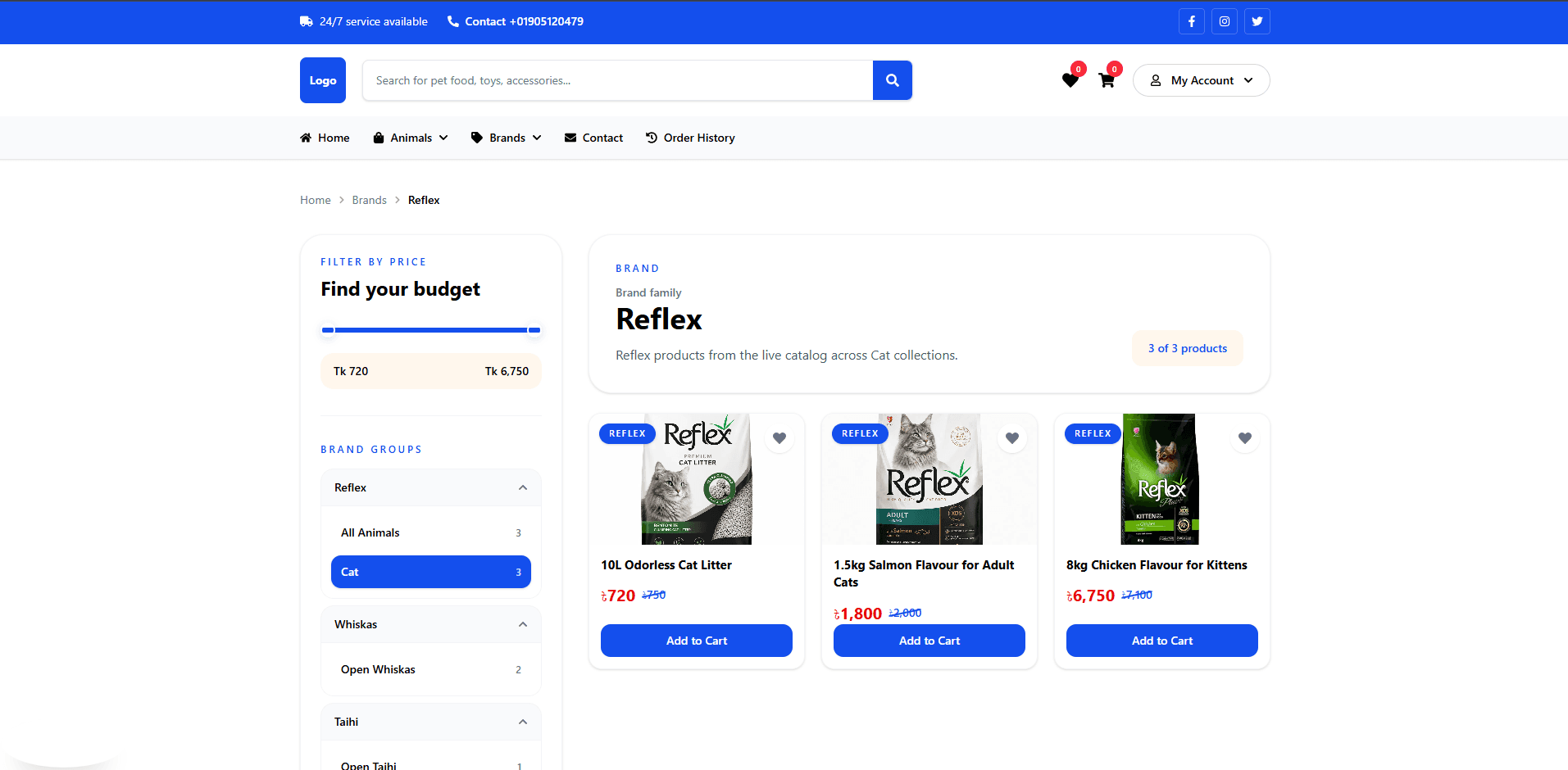The width and height of the screenshot is (1568, 770).
Task: Click the '24/7 service available' text
Action: tap(374, 21)
